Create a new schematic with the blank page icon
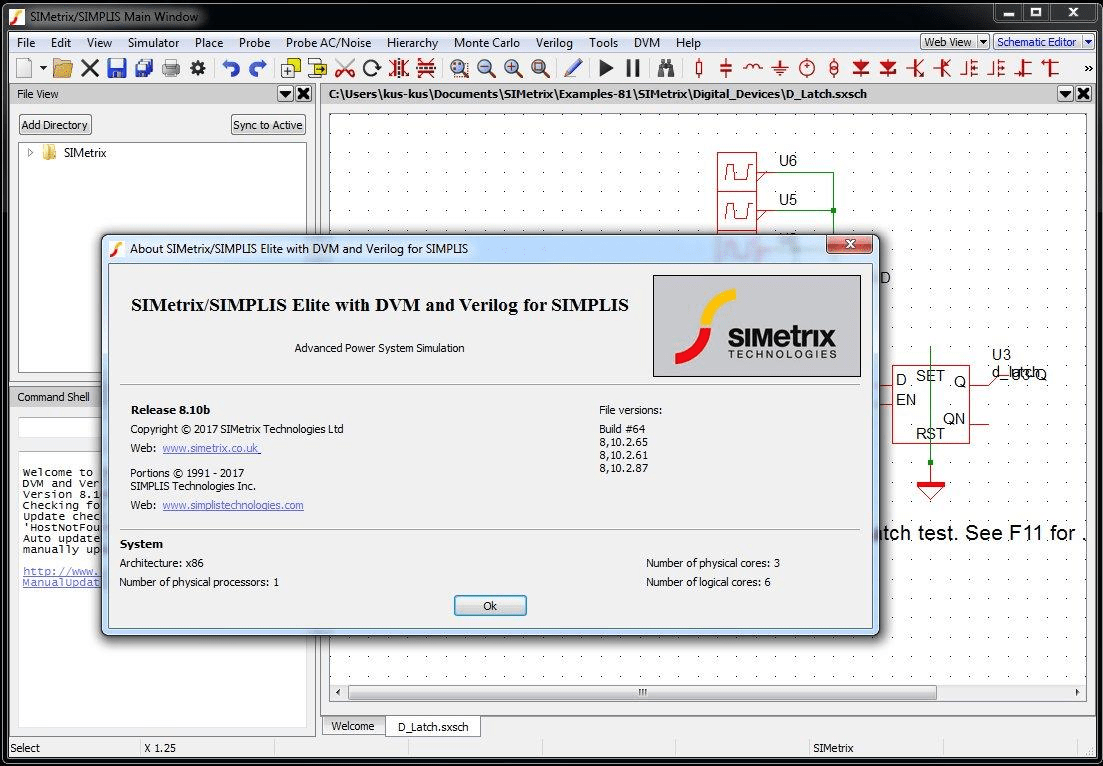 pos(24,68)
